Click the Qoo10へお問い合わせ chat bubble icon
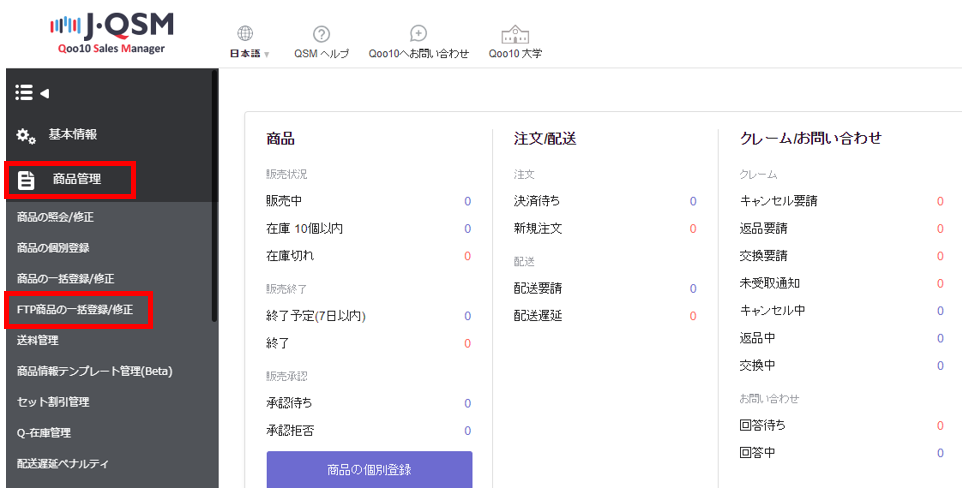 click(418, 33)
